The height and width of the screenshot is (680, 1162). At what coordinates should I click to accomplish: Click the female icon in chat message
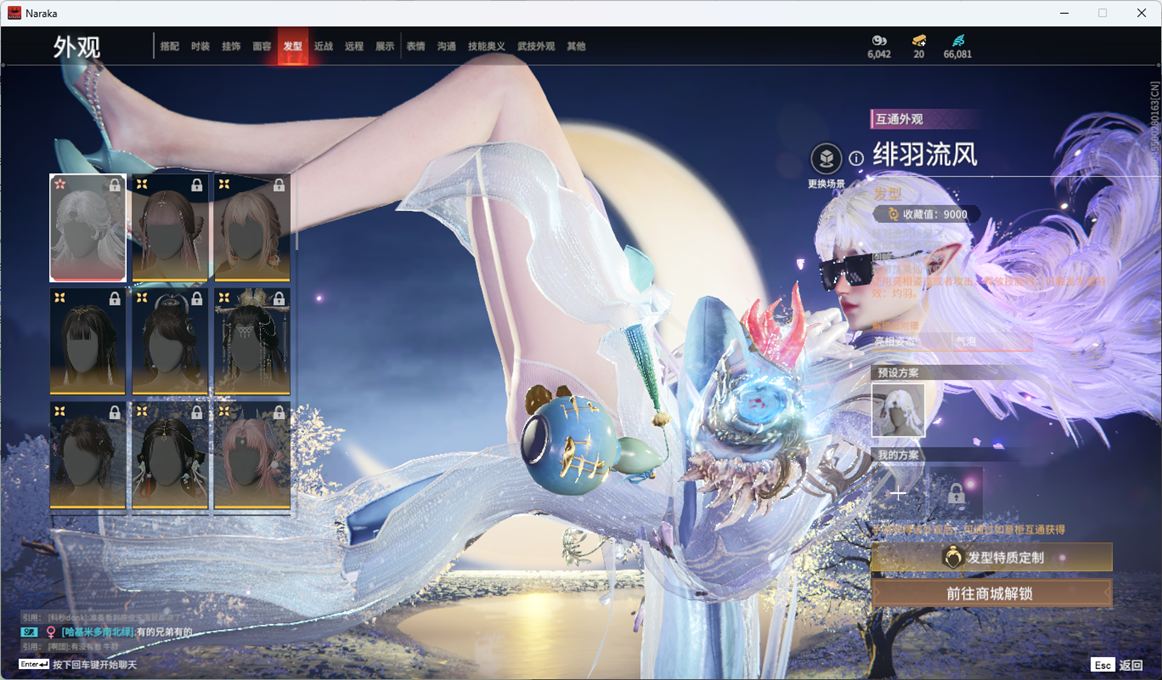[x=51, y=632]
